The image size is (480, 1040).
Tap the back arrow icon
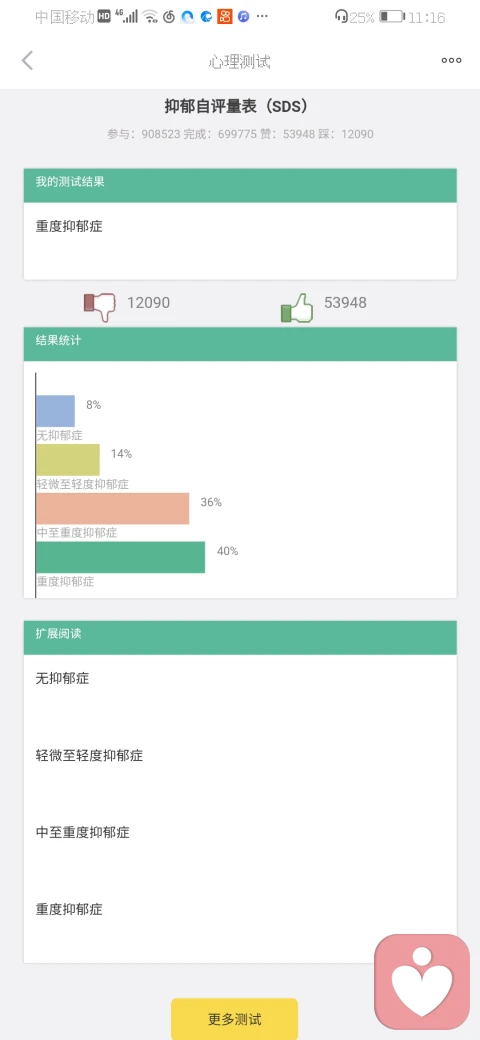click(27, 61)
